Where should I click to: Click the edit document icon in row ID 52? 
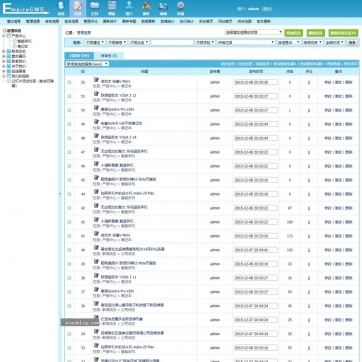96,80
